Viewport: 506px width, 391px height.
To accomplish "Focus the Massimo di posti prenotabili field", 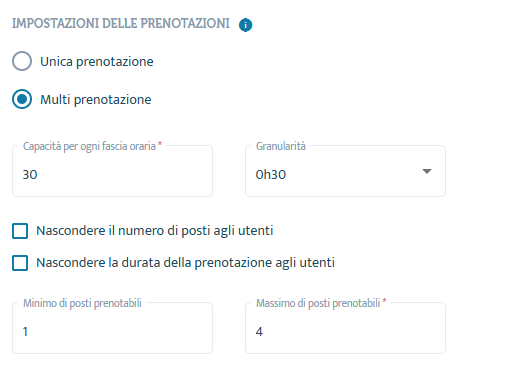I will click(345, 328).
